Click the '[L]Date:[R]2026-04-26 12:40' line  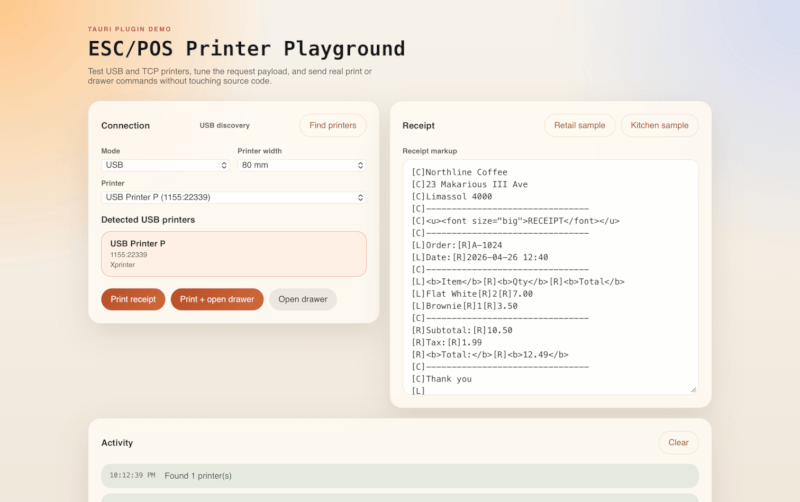click(480, 258)
